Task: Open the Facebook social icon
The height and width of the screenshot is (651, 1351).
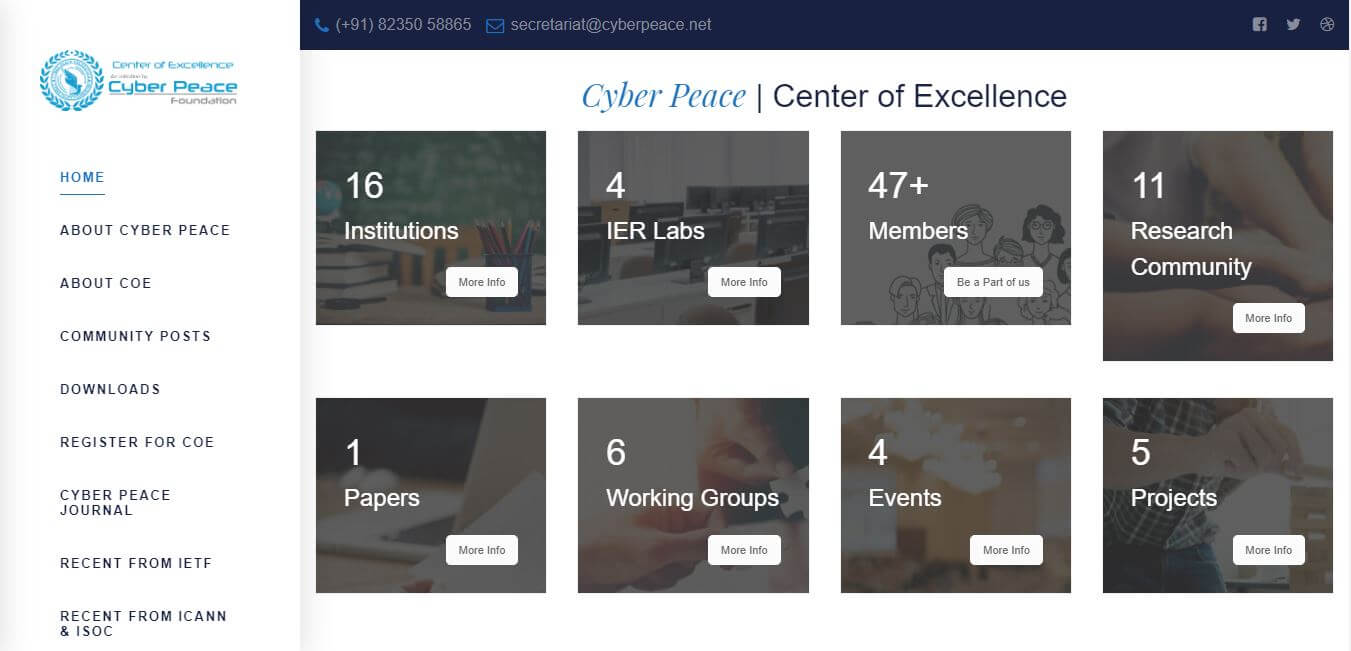Action: [x=1260, y=25]
